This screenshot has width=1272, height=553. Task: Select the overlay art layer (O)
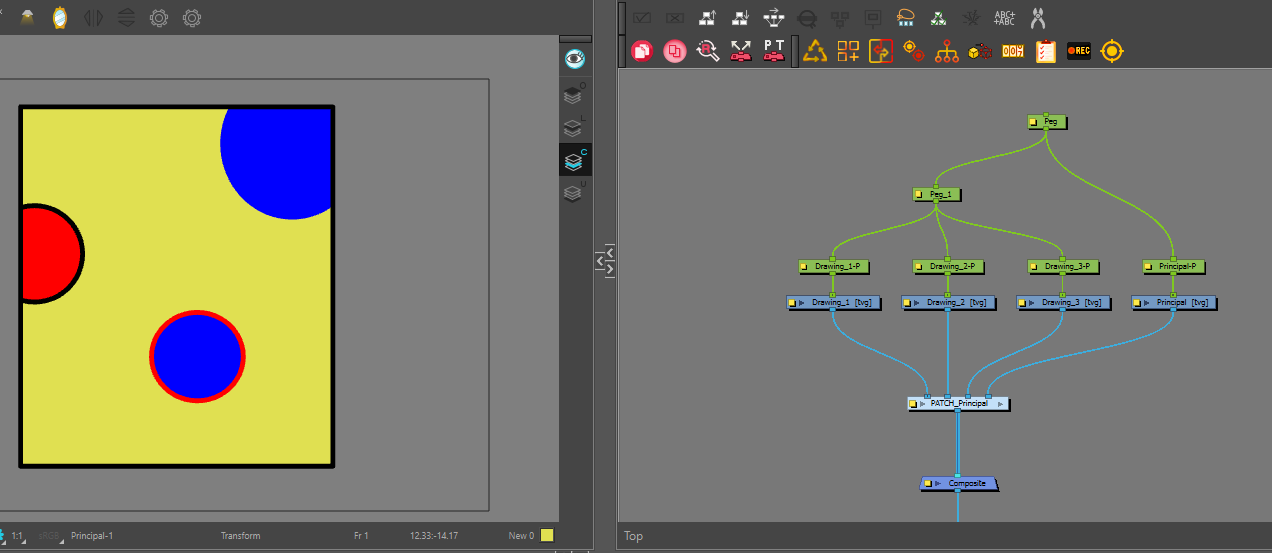click(x=573, y=95)
